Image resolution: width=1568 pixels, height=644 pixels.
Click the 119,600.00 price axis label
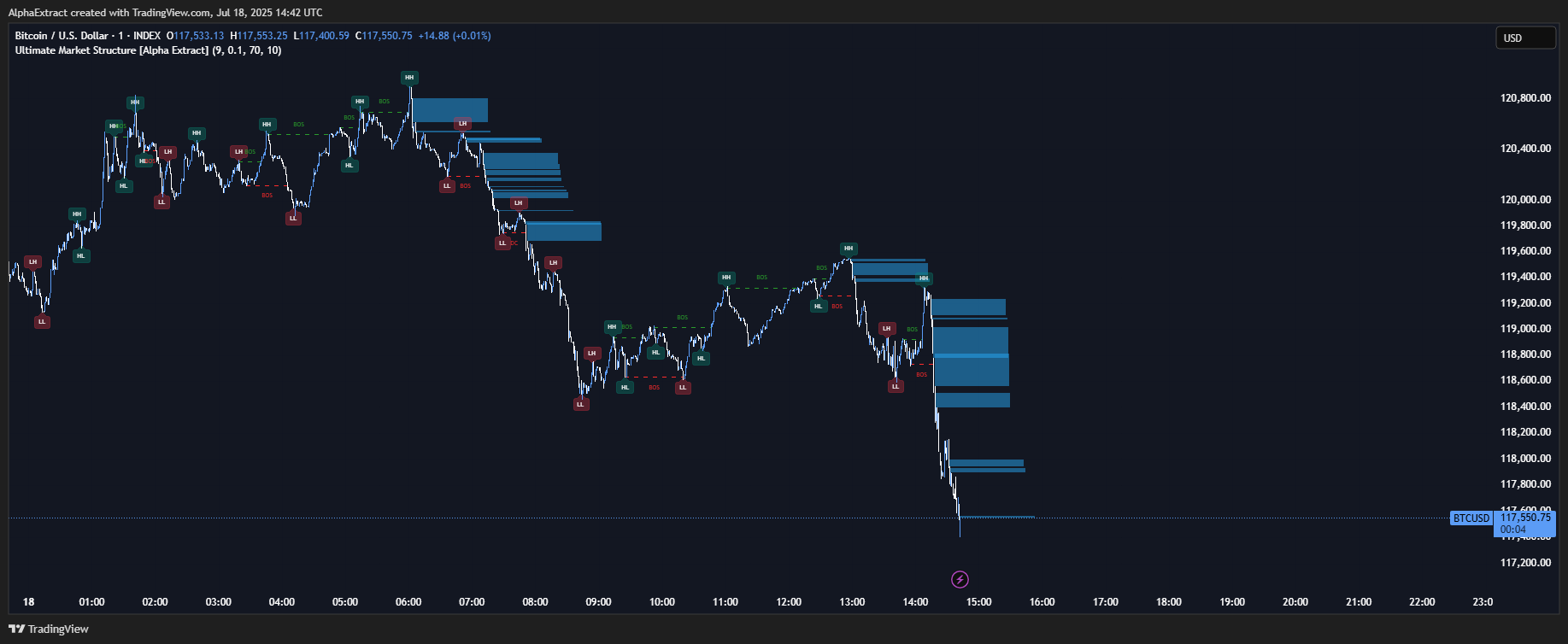(x=1525, y=251)
